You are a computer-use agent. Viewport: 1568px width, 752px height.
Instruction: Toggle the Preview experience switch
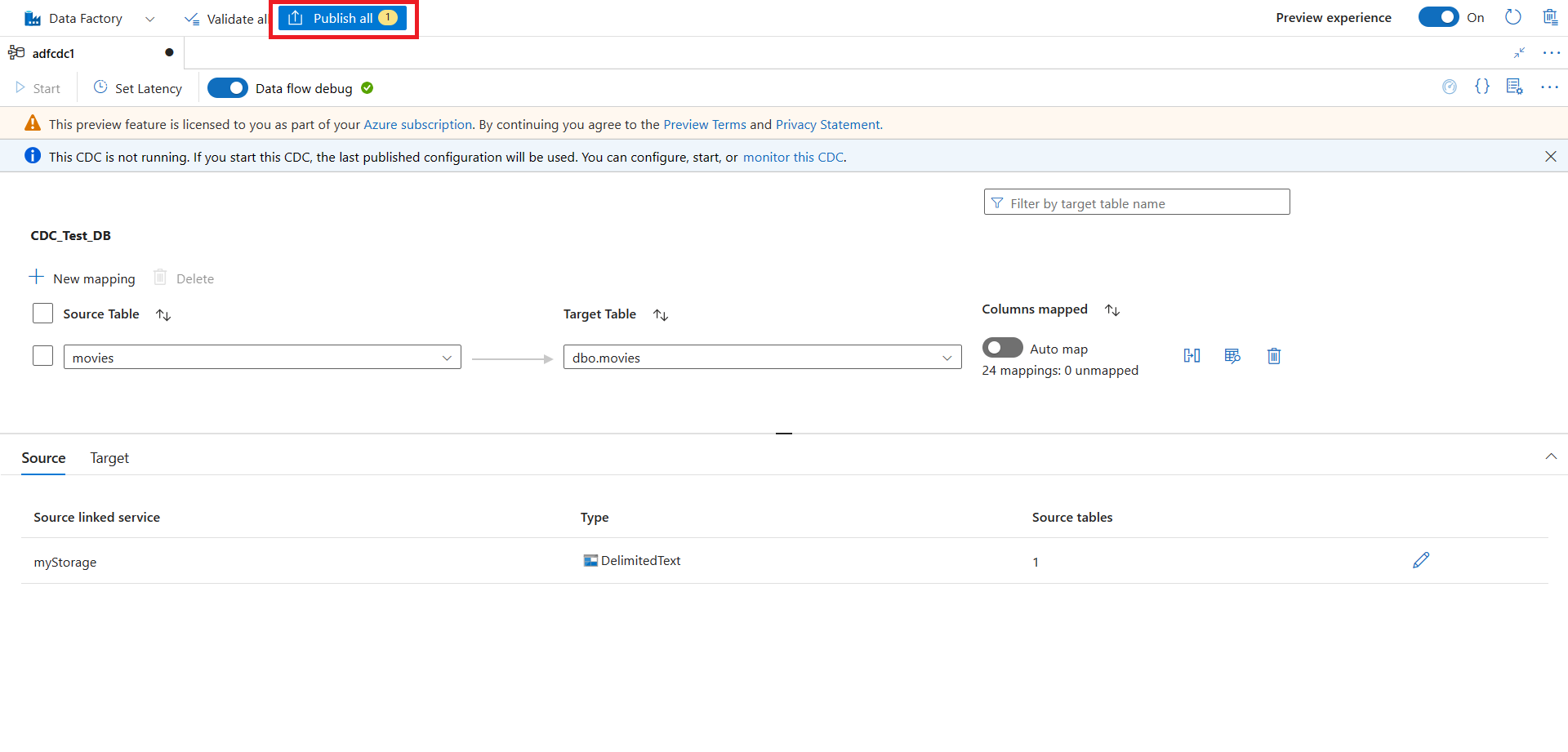point(1438,17)
